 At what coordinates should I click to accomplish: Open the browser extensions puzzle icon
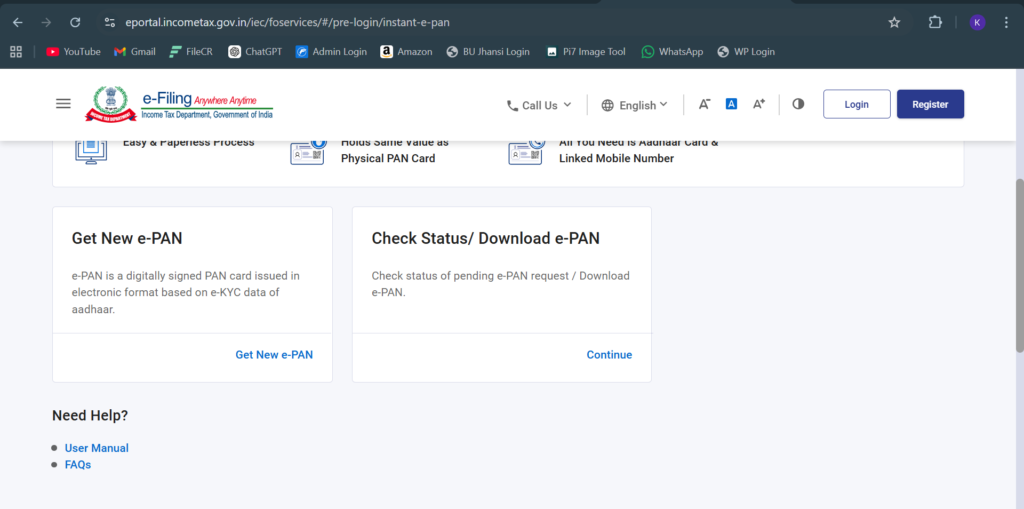[x=935, y=22]
